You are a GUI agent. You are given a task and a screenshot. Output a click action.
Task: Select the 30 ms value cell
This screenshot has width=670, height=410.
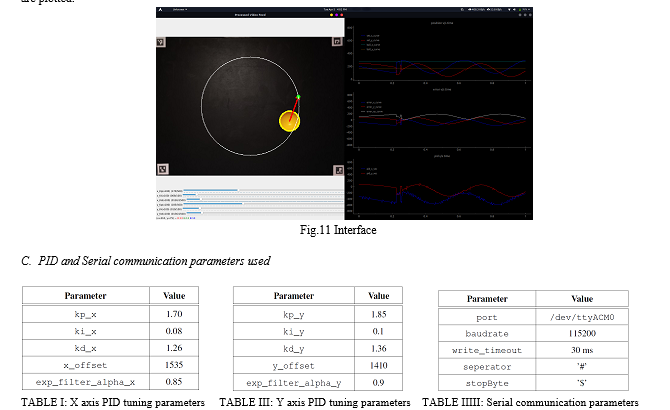point(582,350)
